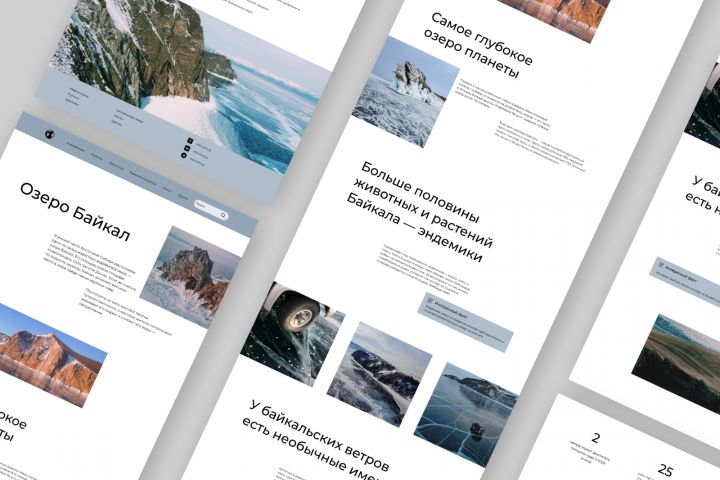This screenshot has width=720, height=480.
Task: Click the 'Озеро Байкал' heading
Action: 75,212
